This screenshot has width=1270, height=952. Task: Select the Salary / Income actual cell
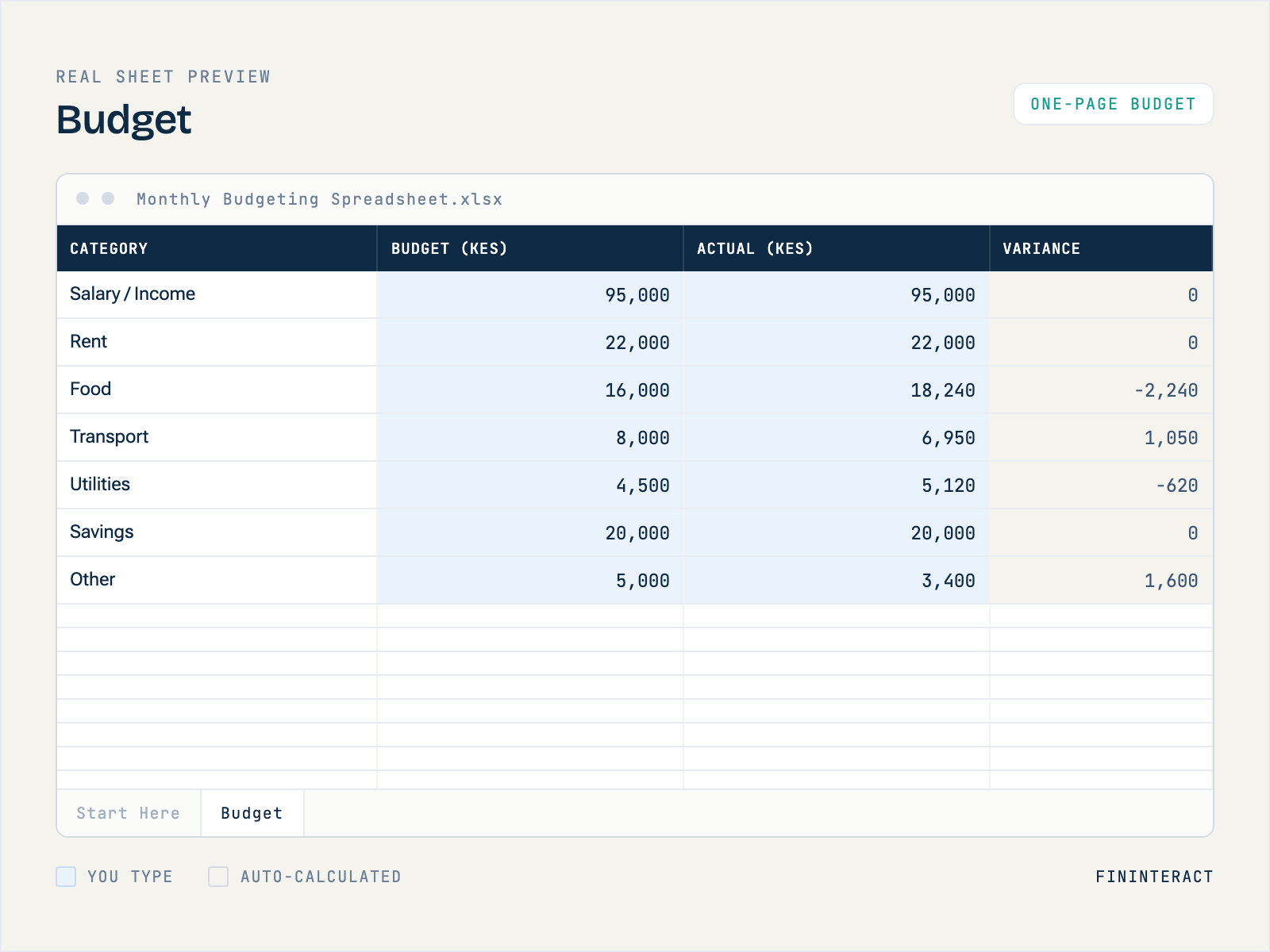837,295
